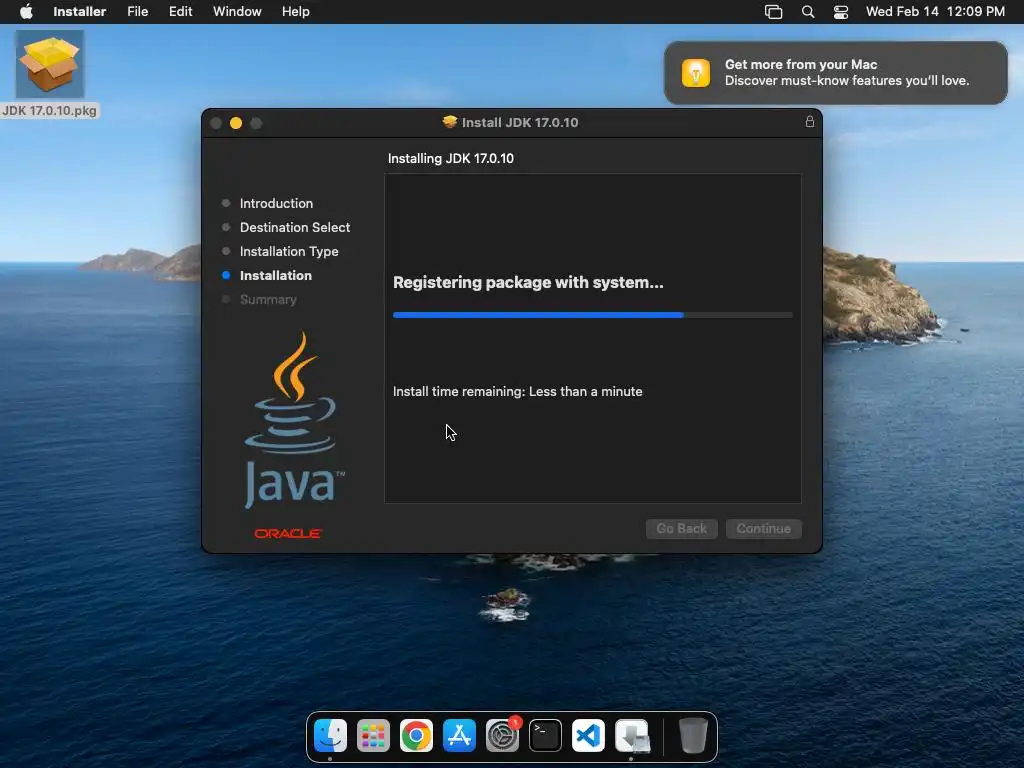The image size is (1024, 768).
Task: Open the Installer application menu
Action: [80, 12]
